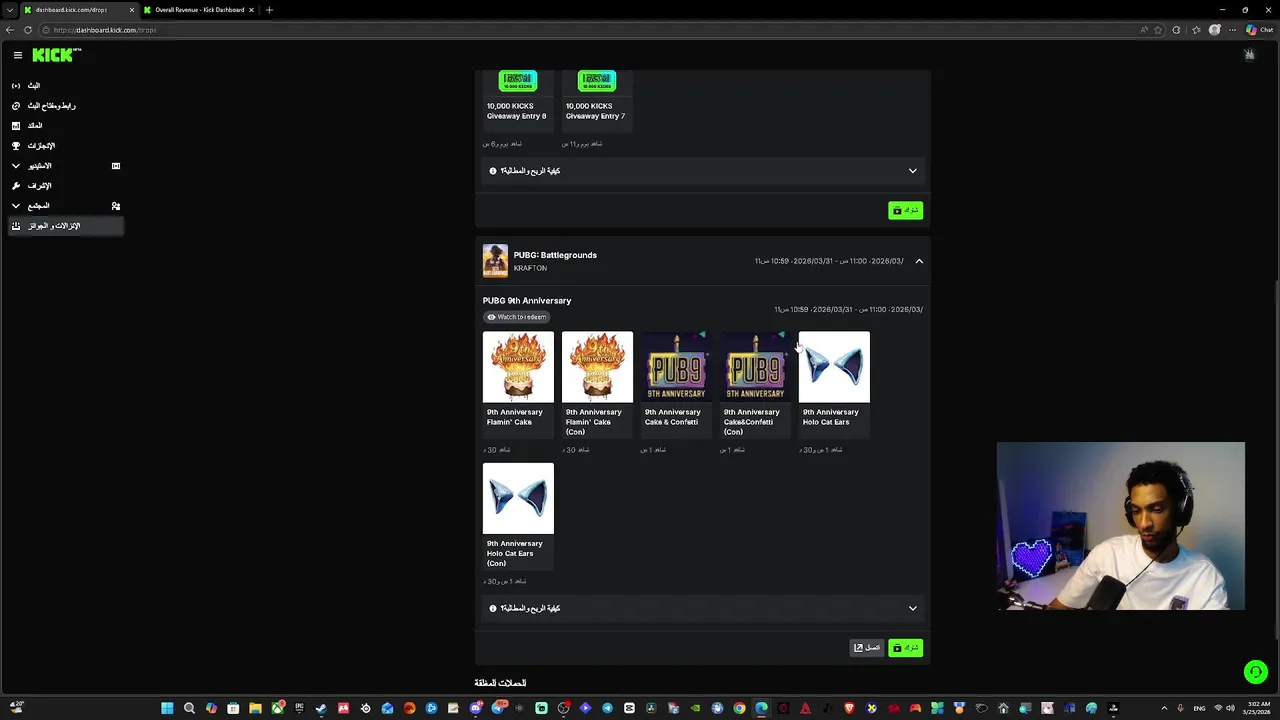Click the studio panel icon in sidebar
This screenshot has width=1280, height=720.
[116, 166]
